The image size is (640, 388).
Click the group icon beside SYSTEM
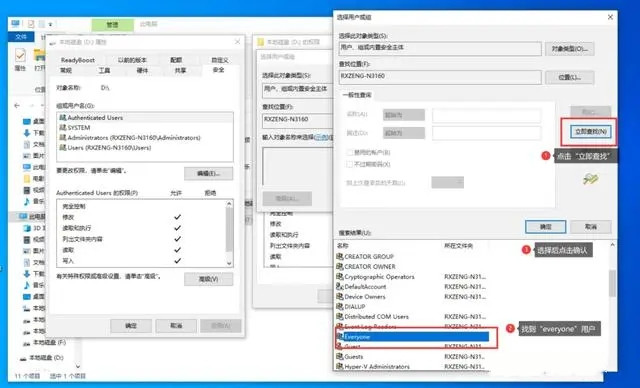62,127
